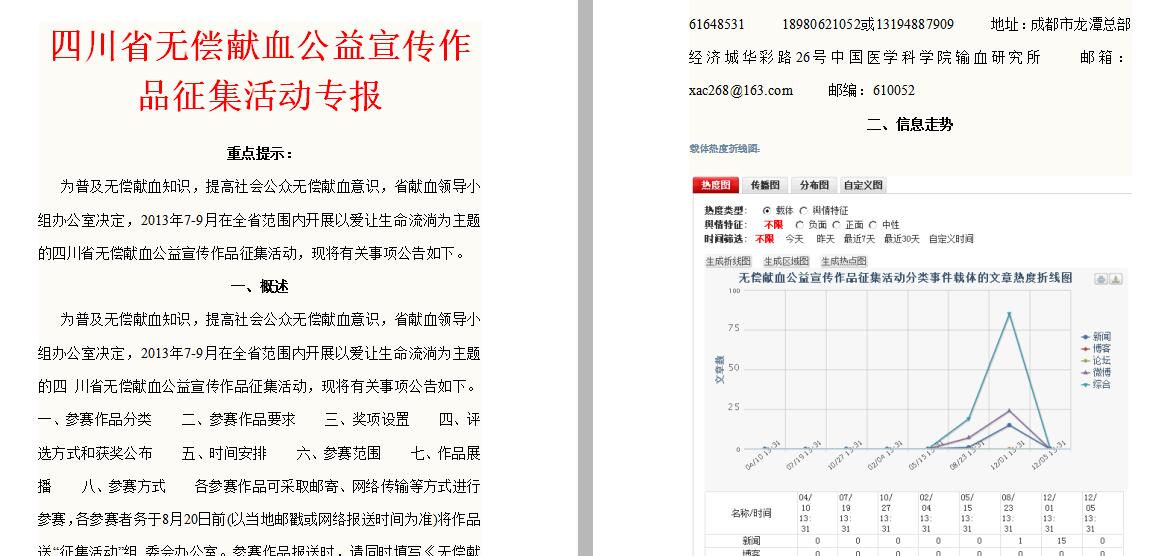Click the 文章数 axis label
Screen dimensions: 1161x556
pos(718,369)
